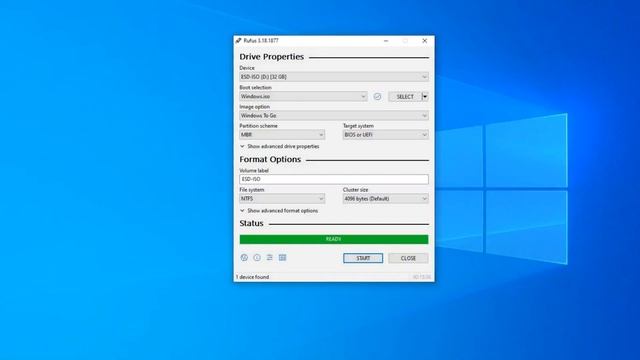Minimize the Rufus window
Image resolution: width=640 pixels, height=360 pixels.
point(386,41)
